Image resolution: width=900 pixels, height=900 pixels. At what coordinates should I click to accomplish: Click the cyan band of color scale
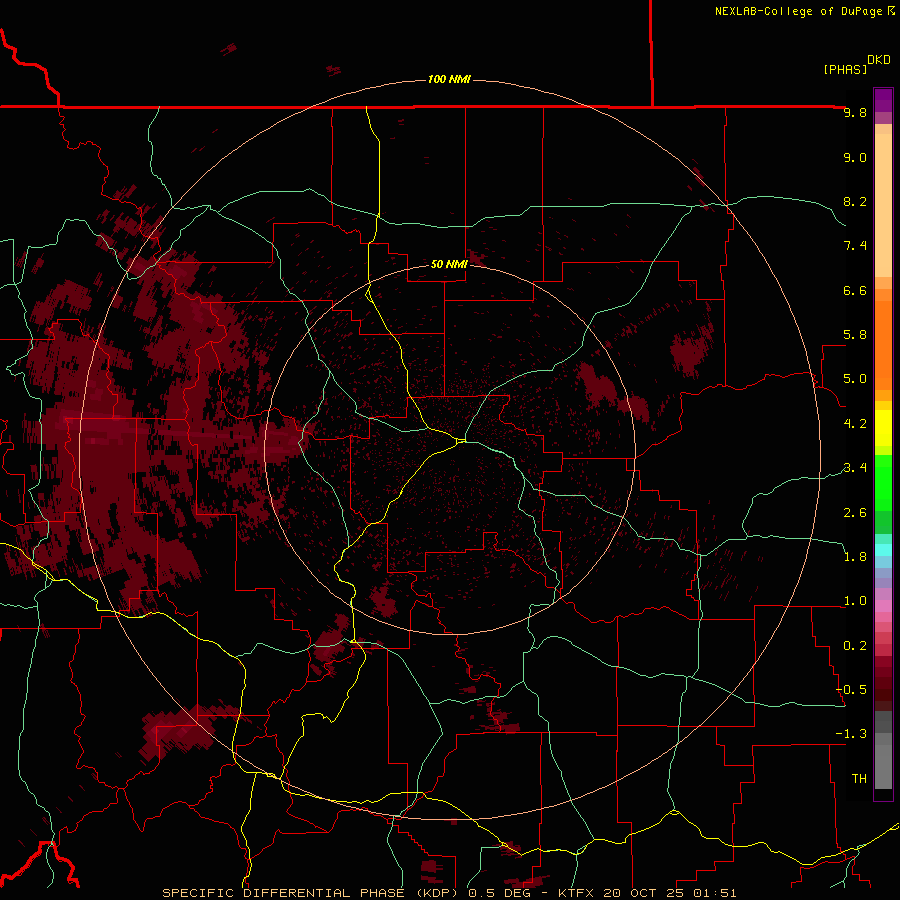883,550
